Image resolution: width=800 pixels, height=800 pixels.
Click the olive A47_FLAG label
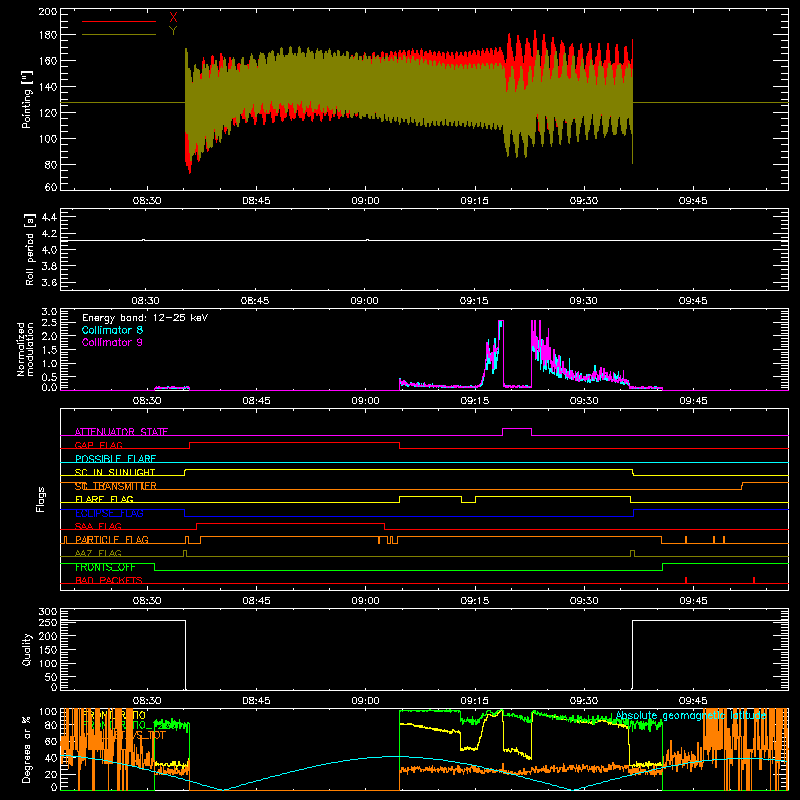(x=98, y=553)
